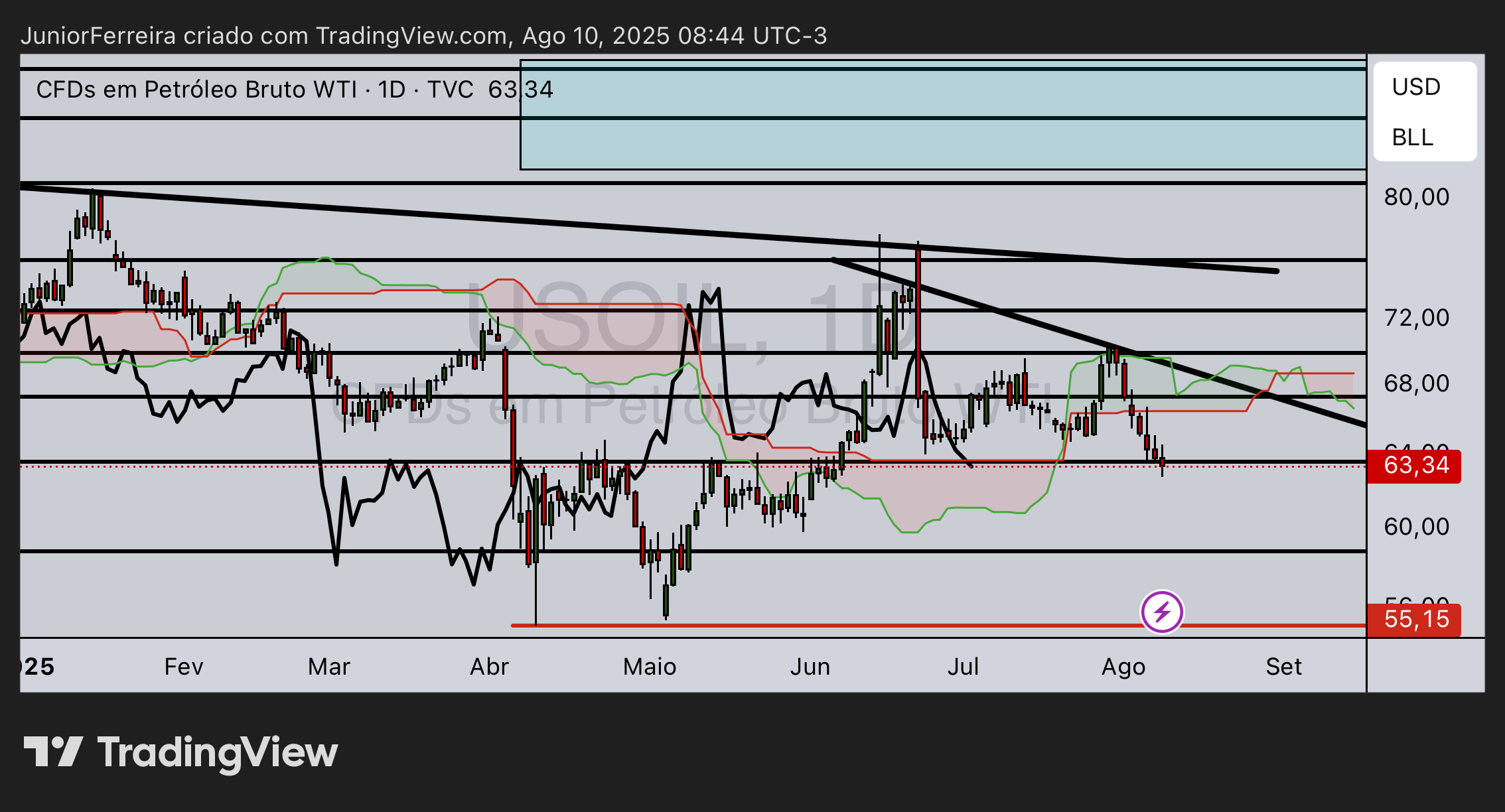Click the red 63,34 current price tag
The image size is (1505, 812).
(x=1414, y=466)
